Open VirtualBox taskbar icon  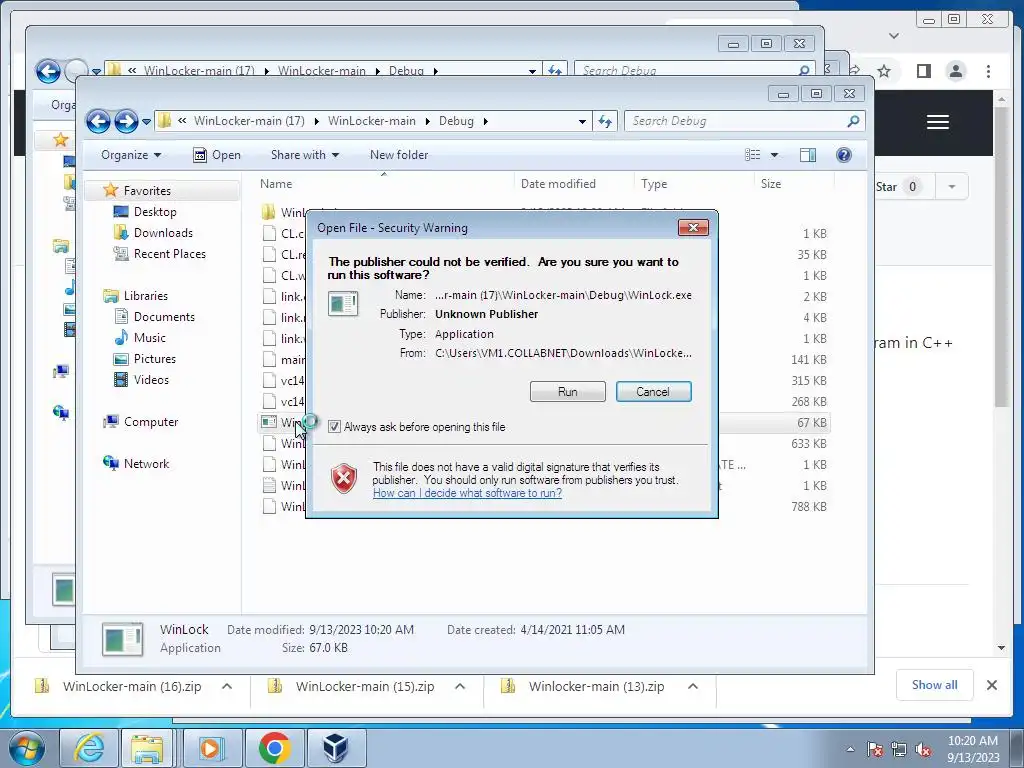[x=336, y=748]
